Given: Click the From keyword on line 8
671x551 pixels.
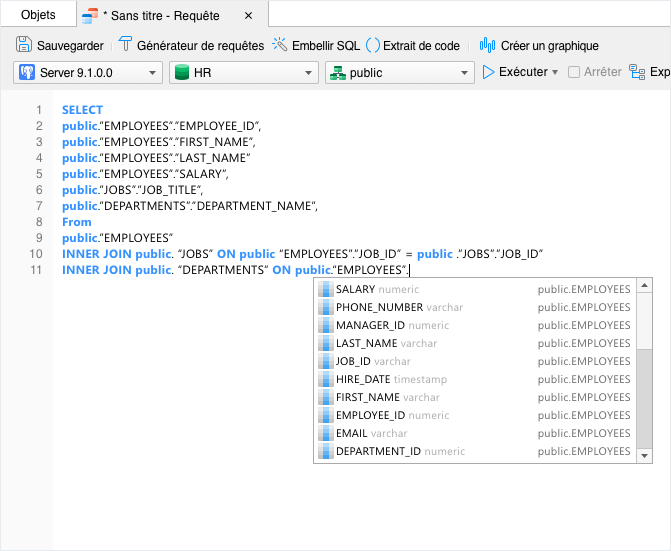Looking at the screenshot, I should [x=77, y=222].
